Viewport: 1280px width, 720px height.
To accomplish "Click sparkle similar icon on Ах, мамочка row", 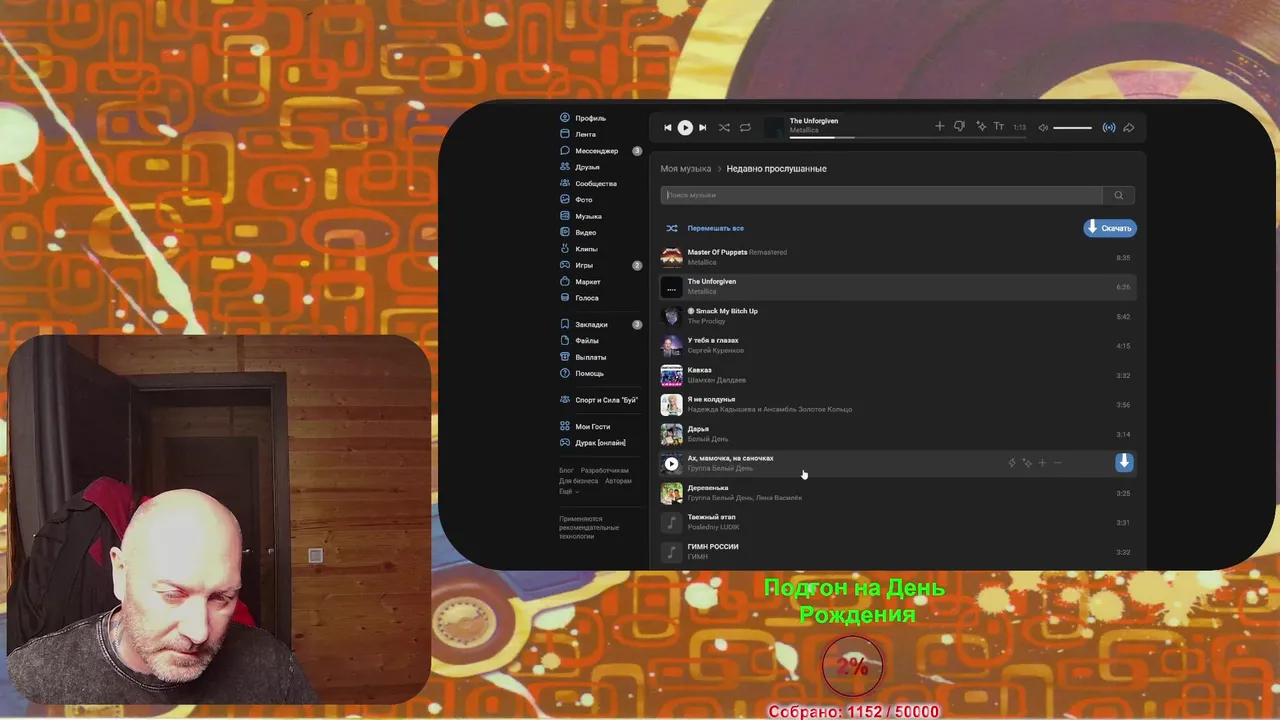I will coord(1027,463).
